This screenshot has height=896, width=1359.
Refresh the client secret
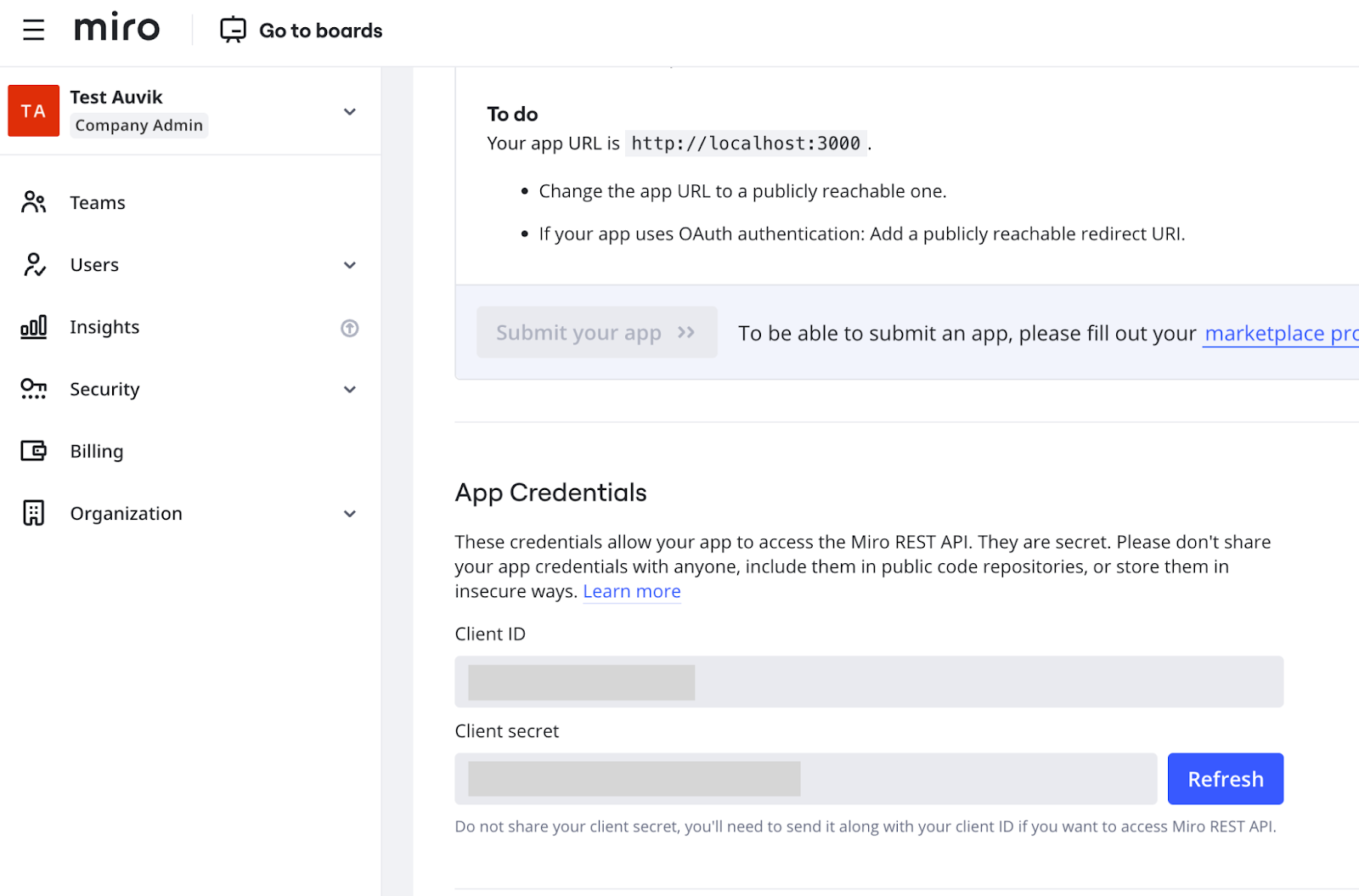(x=1225, y=779)
